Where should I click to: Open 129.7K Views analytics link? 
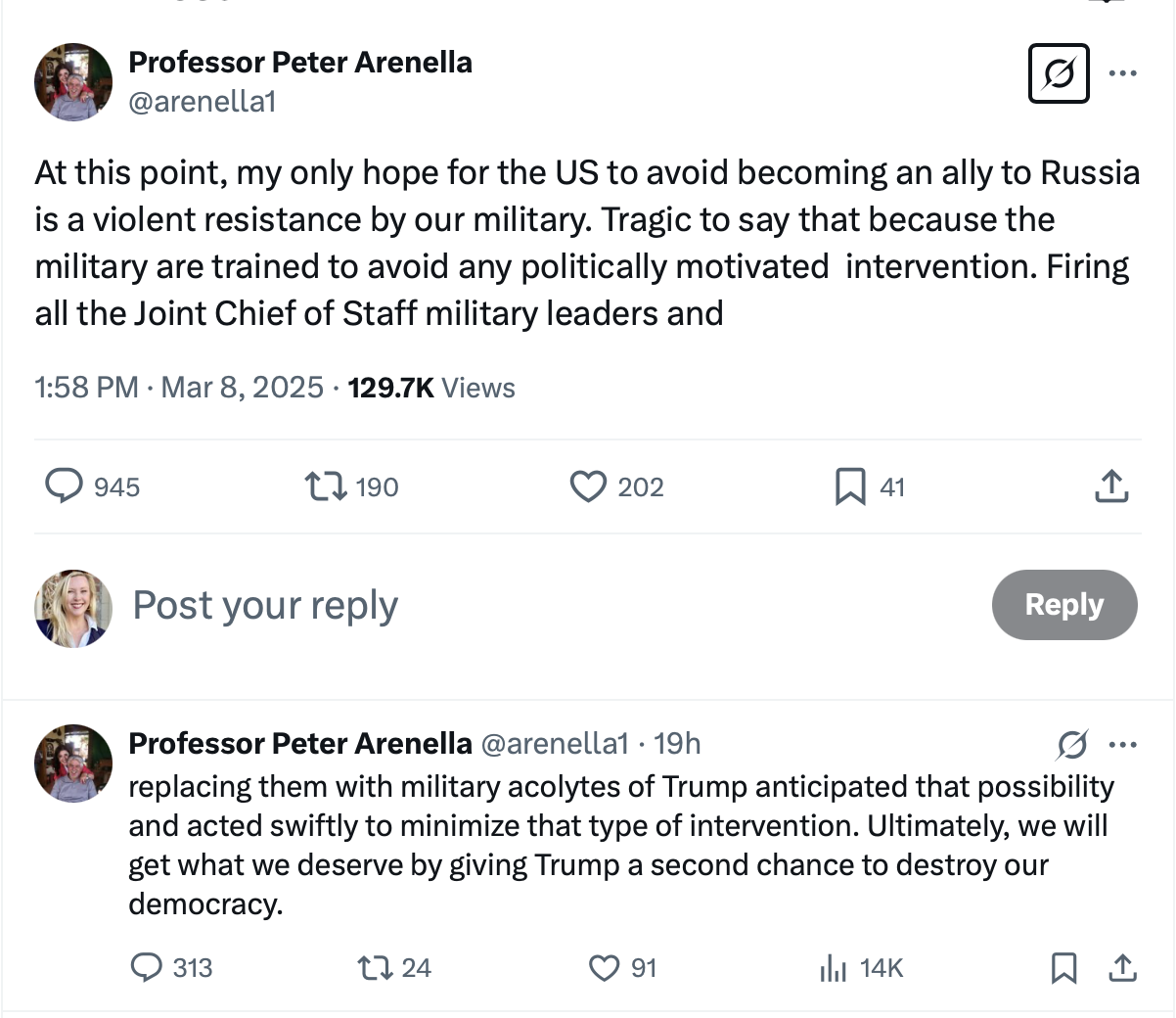coord(430,388)
